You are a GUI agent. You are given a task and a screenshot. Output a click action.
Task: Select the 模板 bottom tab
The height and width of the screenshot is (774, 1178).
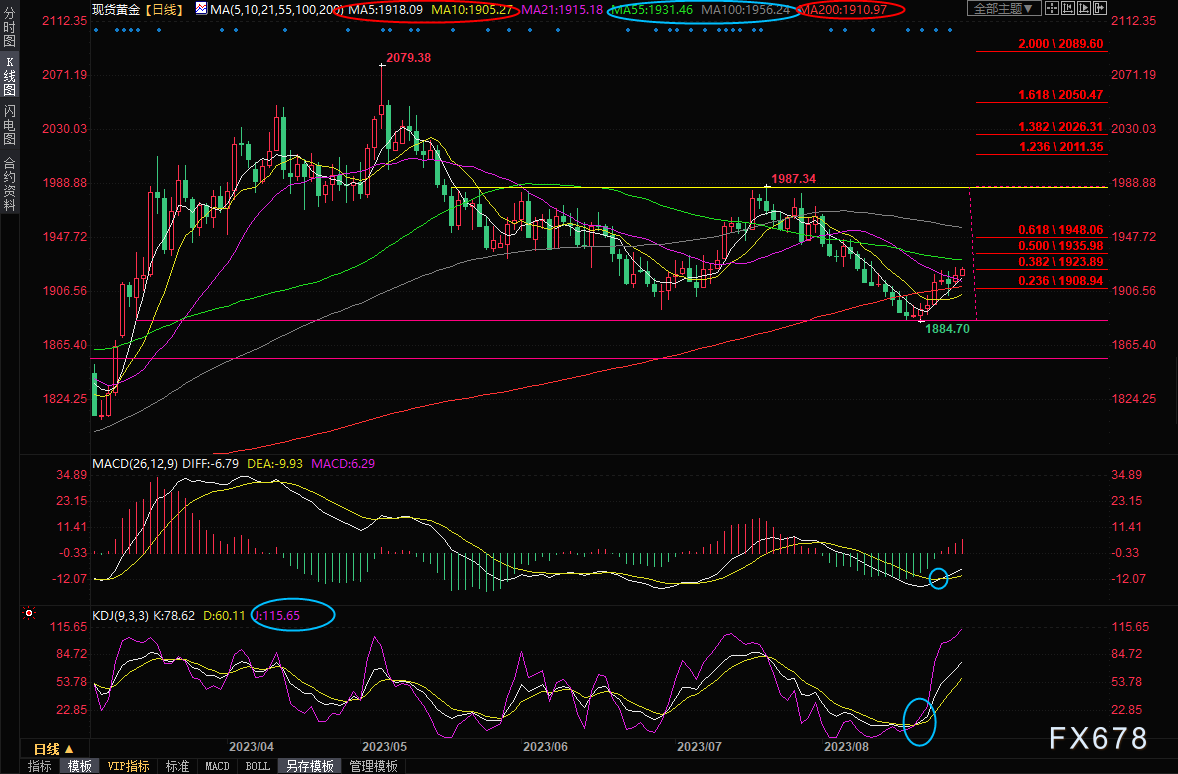click(79, 766)
